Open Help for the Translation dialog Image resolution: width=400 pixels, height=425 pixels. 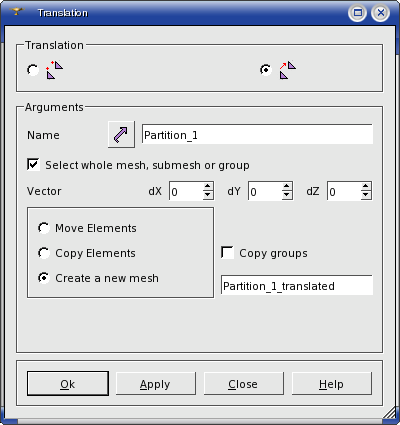coord(332,384)
